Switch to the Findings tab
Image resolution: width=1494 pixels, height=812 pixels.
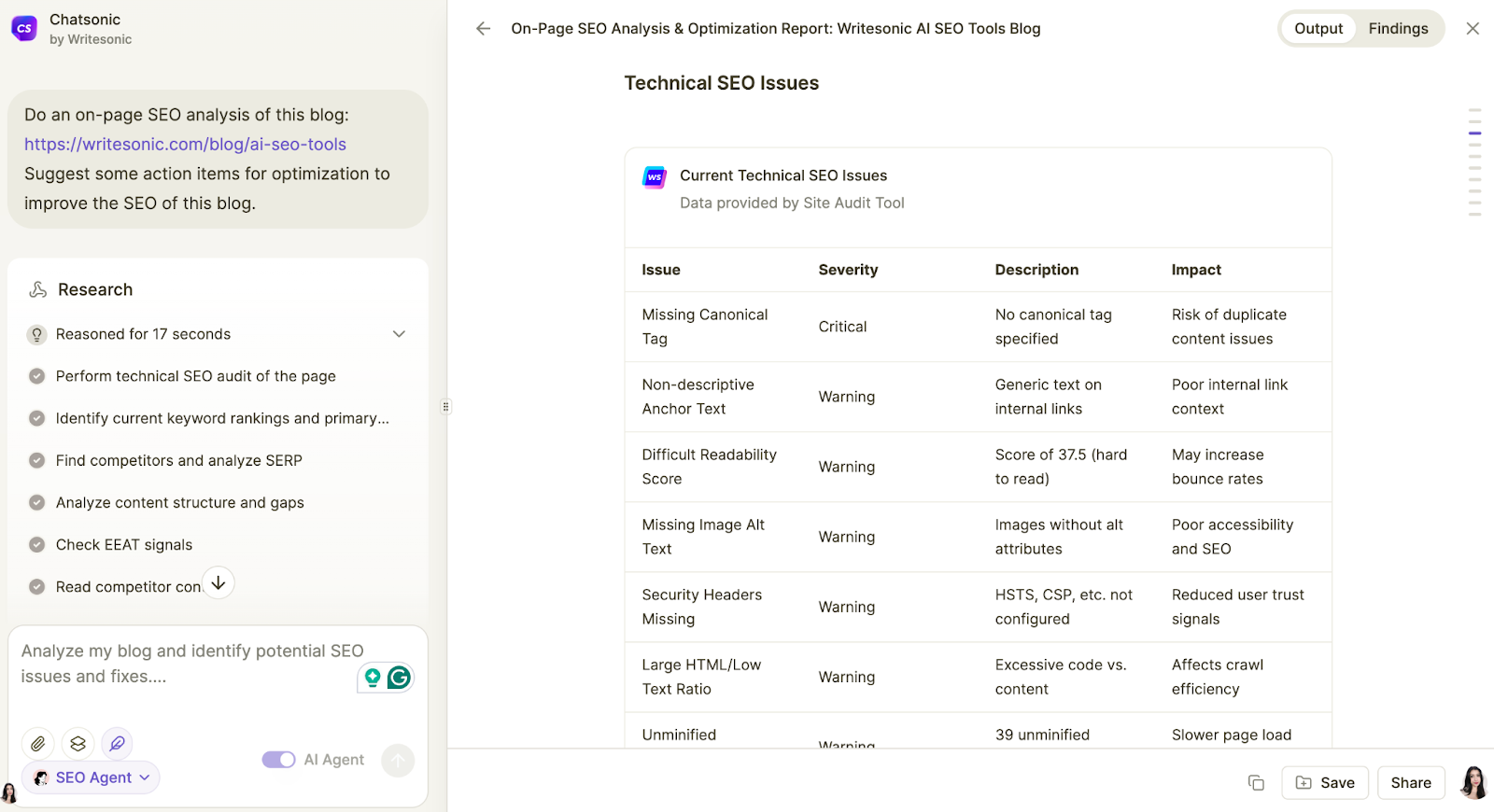1398,29
